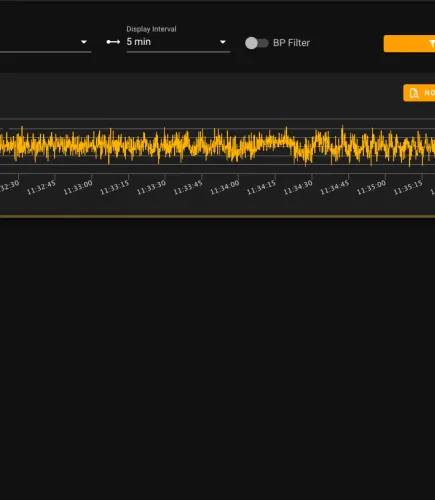
Task: Click the orange NO button below the filter button
Action: (419, 93)
